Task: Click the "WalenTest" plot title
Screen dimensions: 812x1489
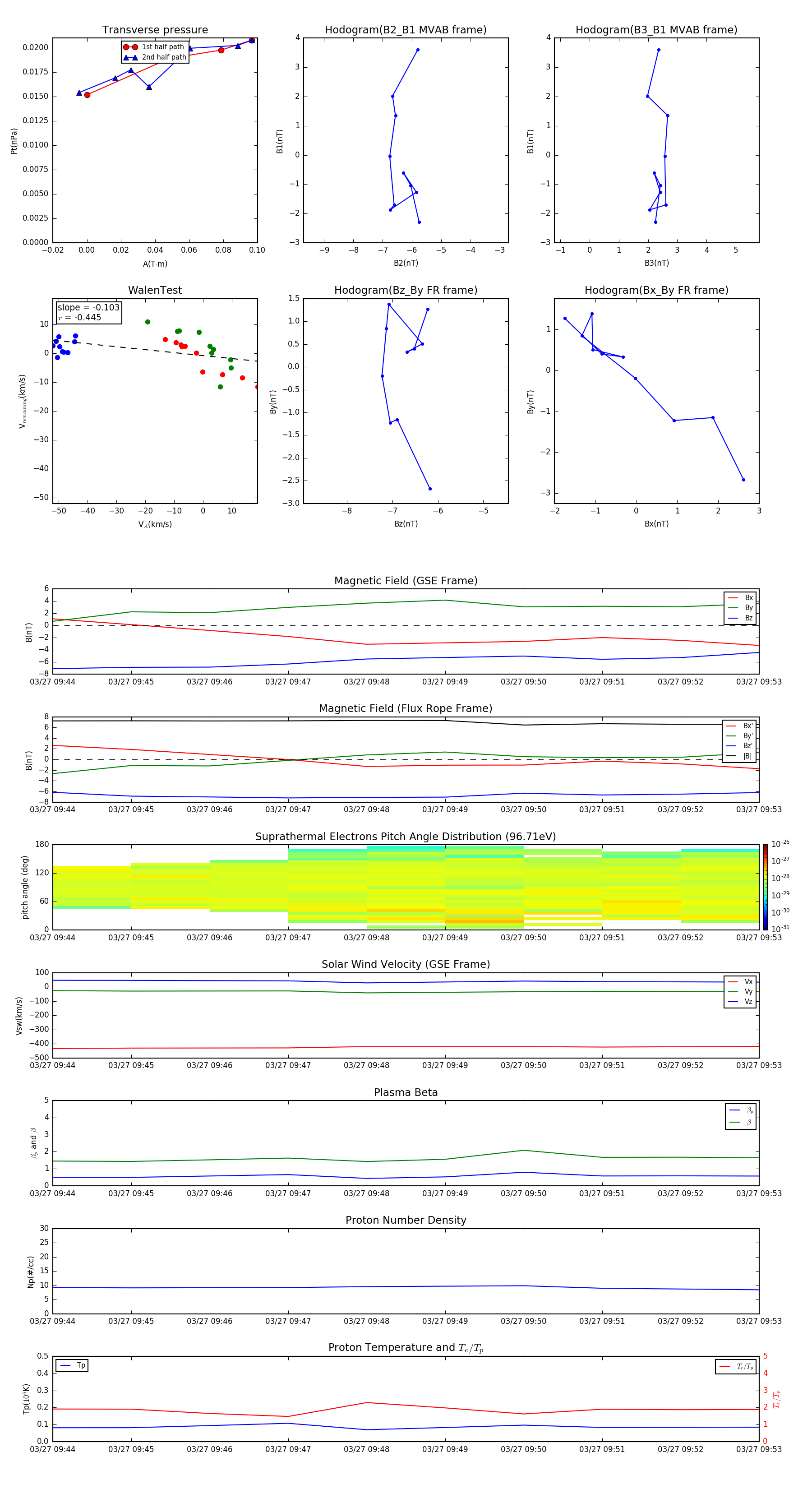Action: [x=155, y=290]
